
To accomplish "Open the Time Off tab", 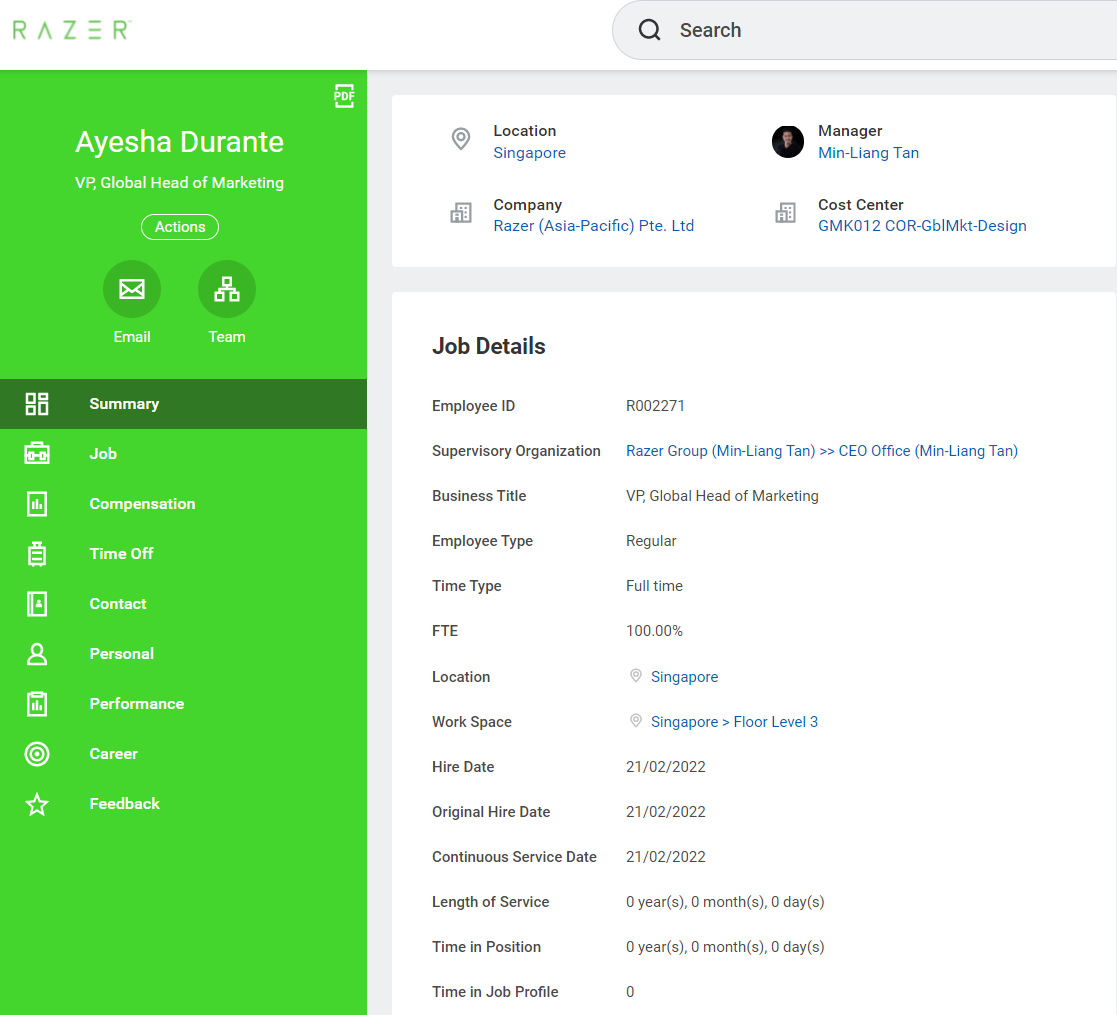I will point(183,553).
